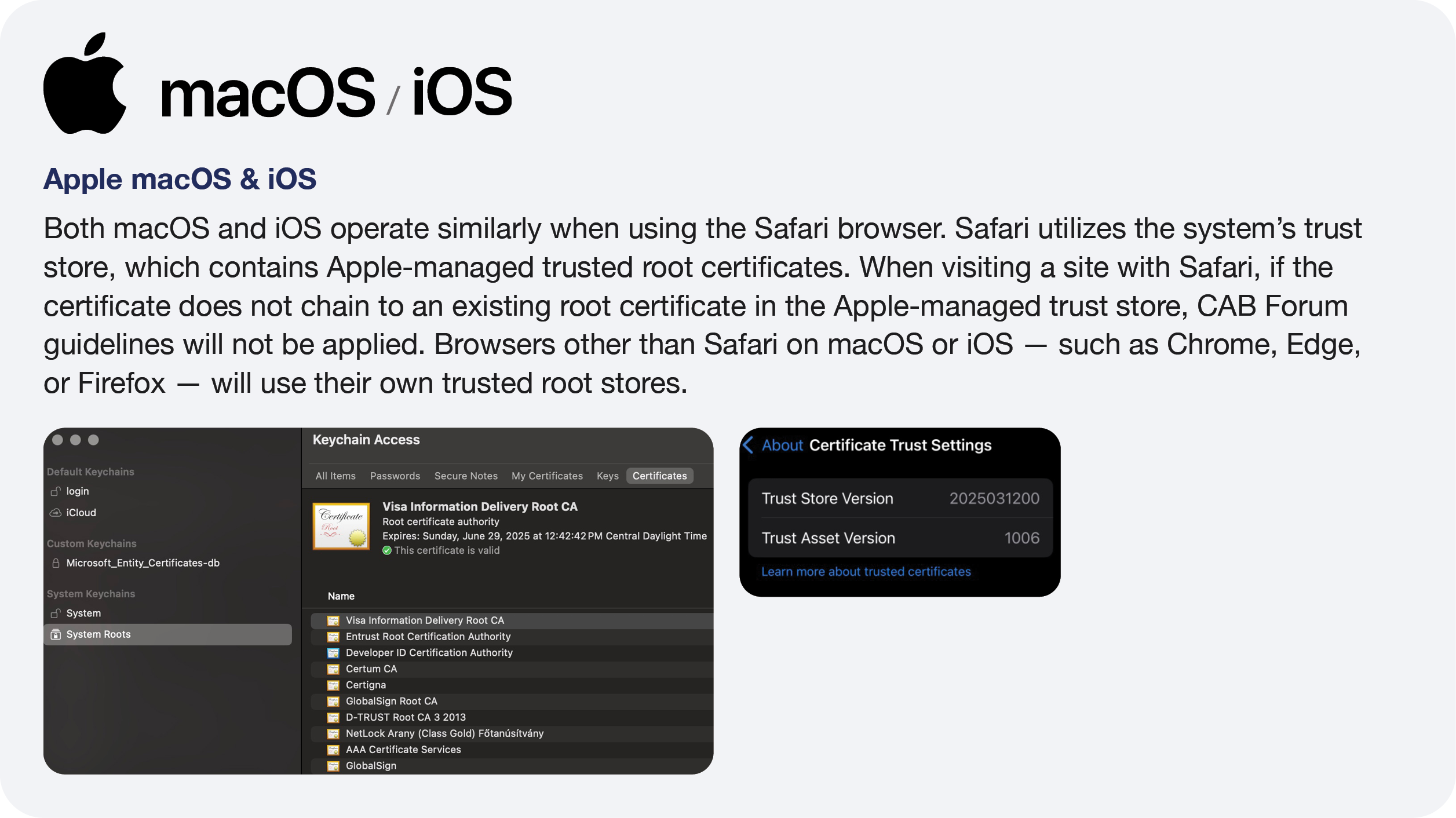The width and height of the screenshot is (1456, 818).
Task: Click the Apple macOS & iOS heading
Action: [x=180, y=179]
